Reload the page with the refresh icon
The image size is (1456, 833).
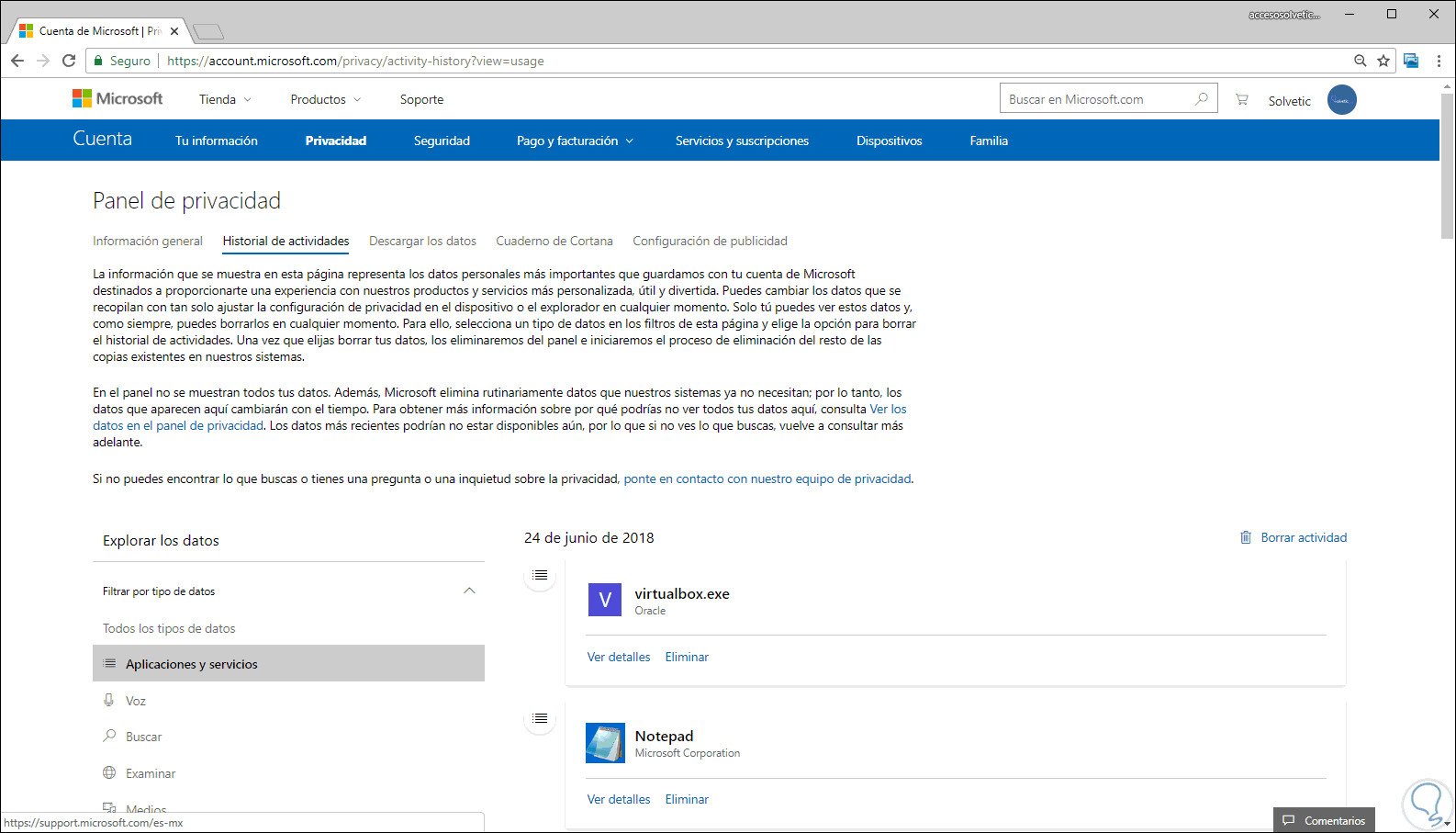(69, 61)
